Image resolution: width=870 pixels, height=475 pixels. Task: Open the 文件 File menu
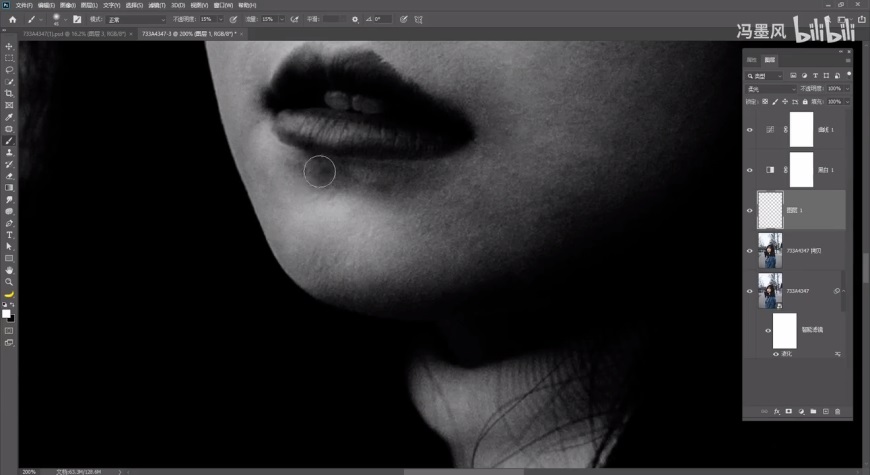tap(24, 5)
